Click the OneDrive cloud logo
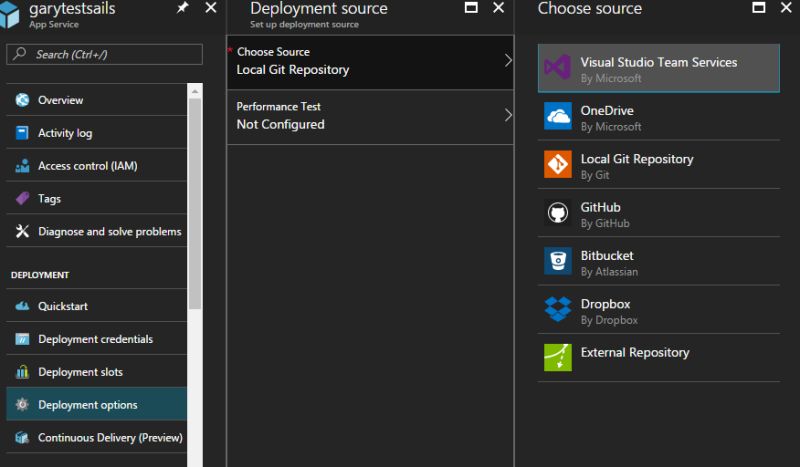800x467 pixels. (558, 116)
